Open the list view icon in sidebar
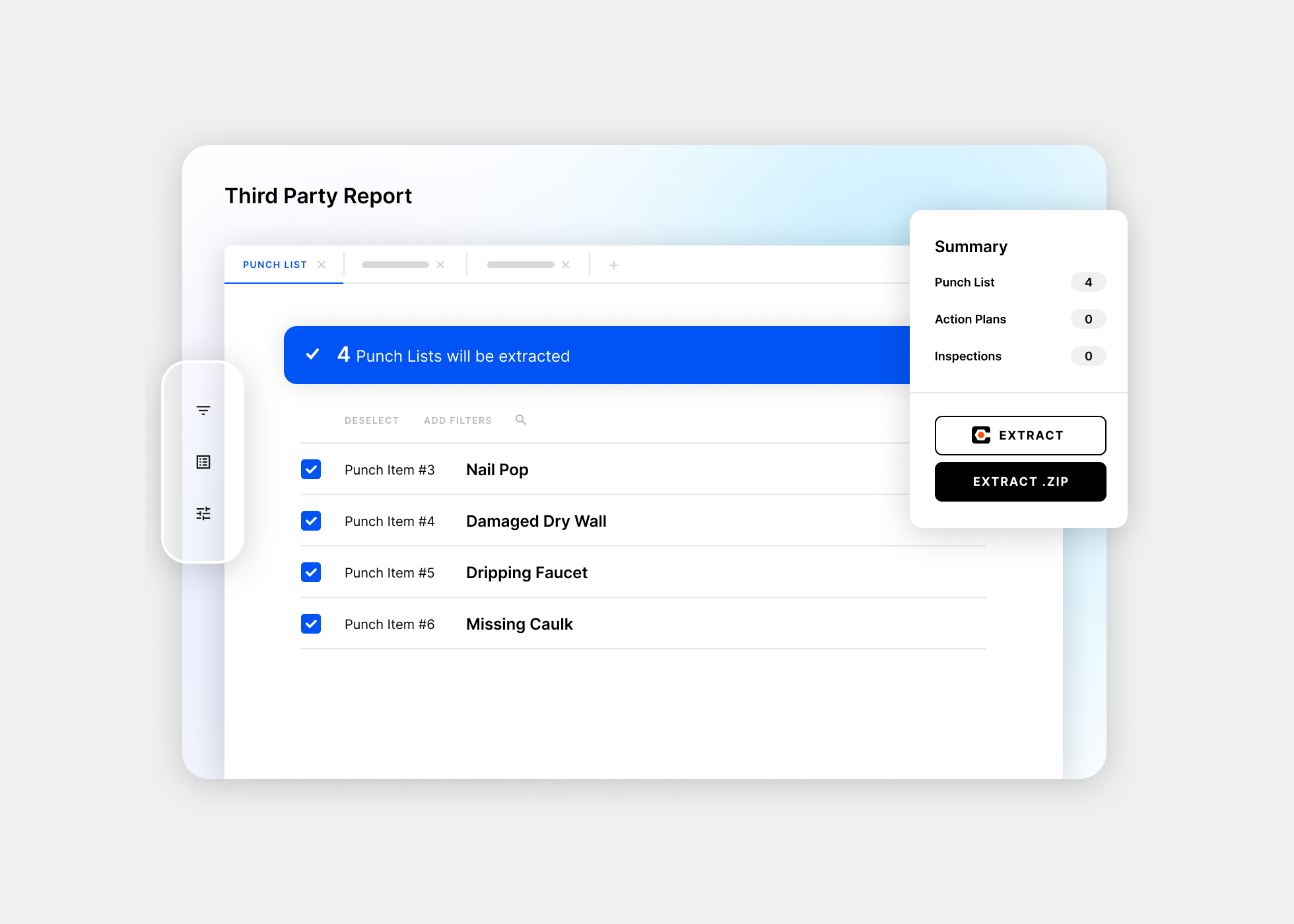 pos(203,462)
